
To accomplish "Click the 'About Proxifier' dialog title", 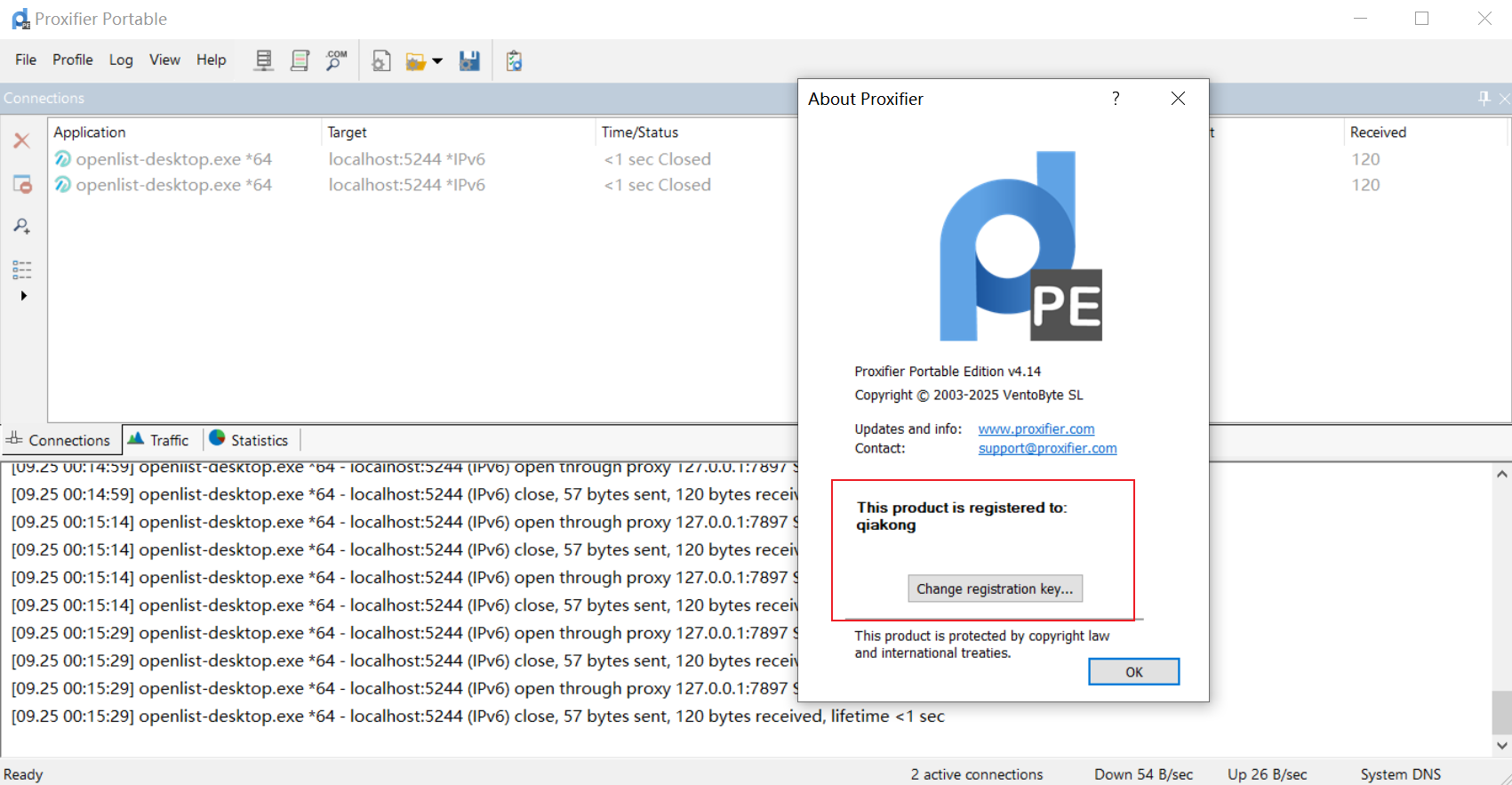I will (866, 99).
